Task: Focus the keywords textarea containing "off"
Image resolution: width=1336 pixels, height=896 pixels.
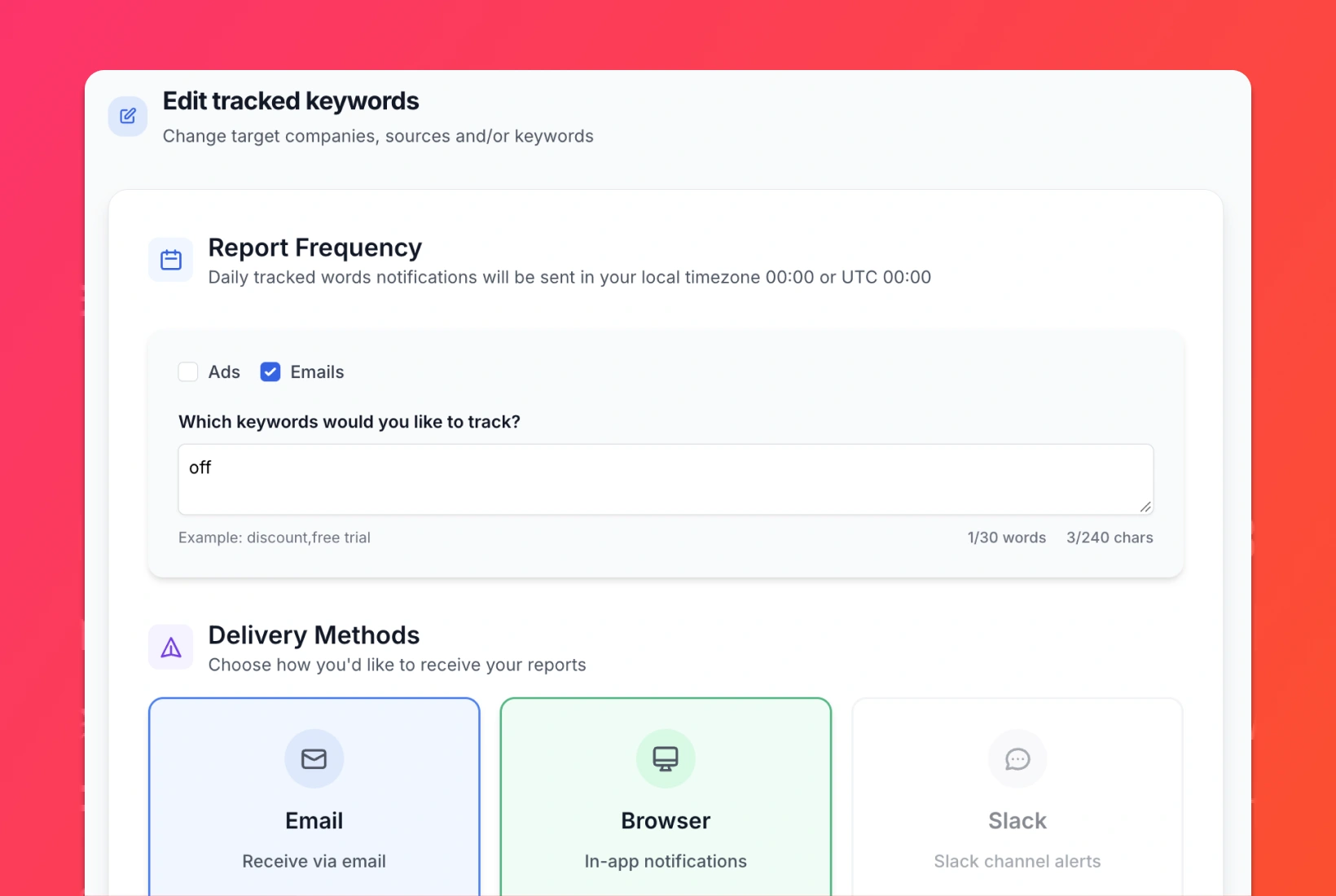Action: 666,479
